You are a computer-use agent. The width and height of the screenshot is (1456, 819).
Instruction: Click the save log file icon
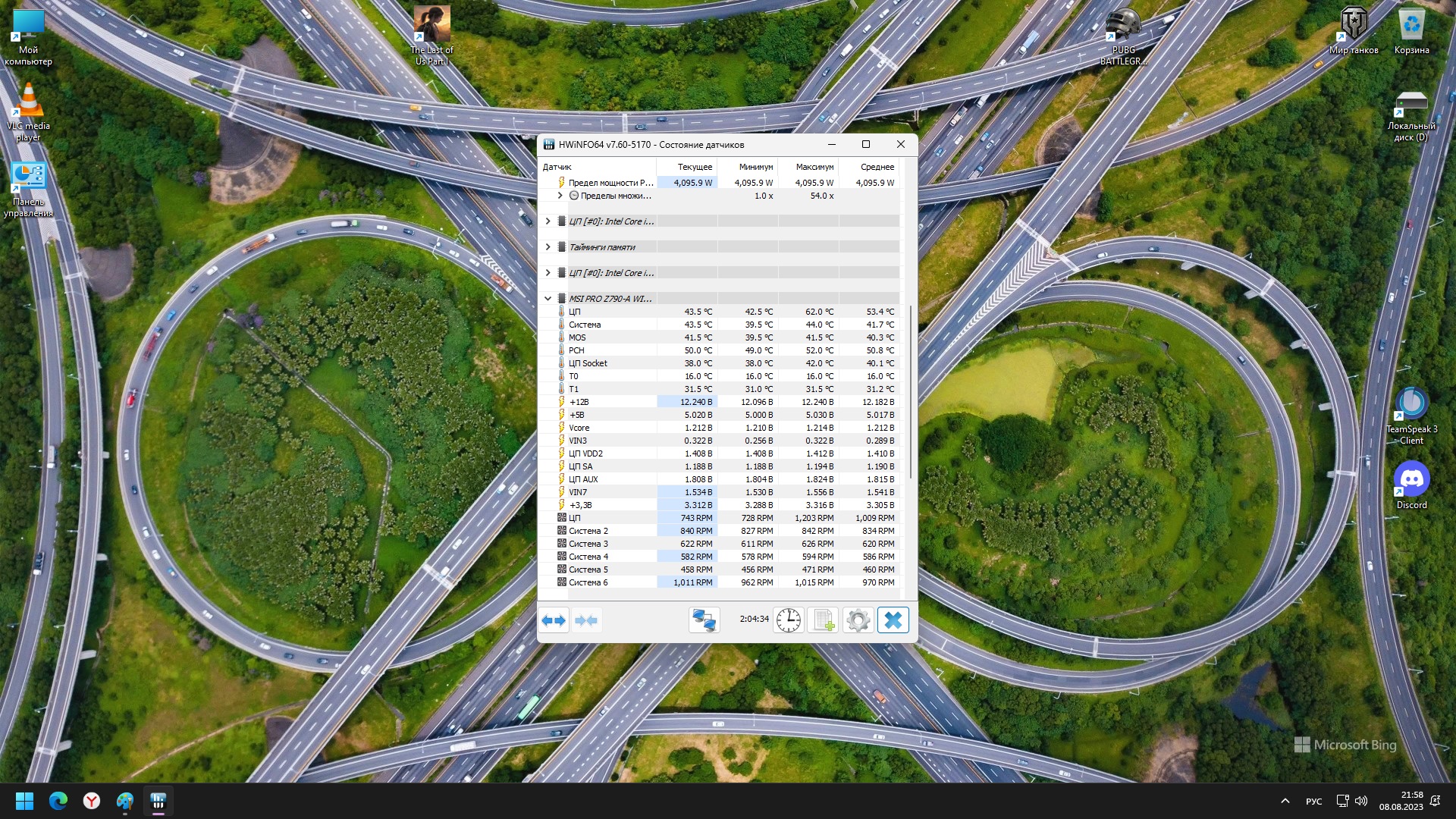(x=824, y=620)
